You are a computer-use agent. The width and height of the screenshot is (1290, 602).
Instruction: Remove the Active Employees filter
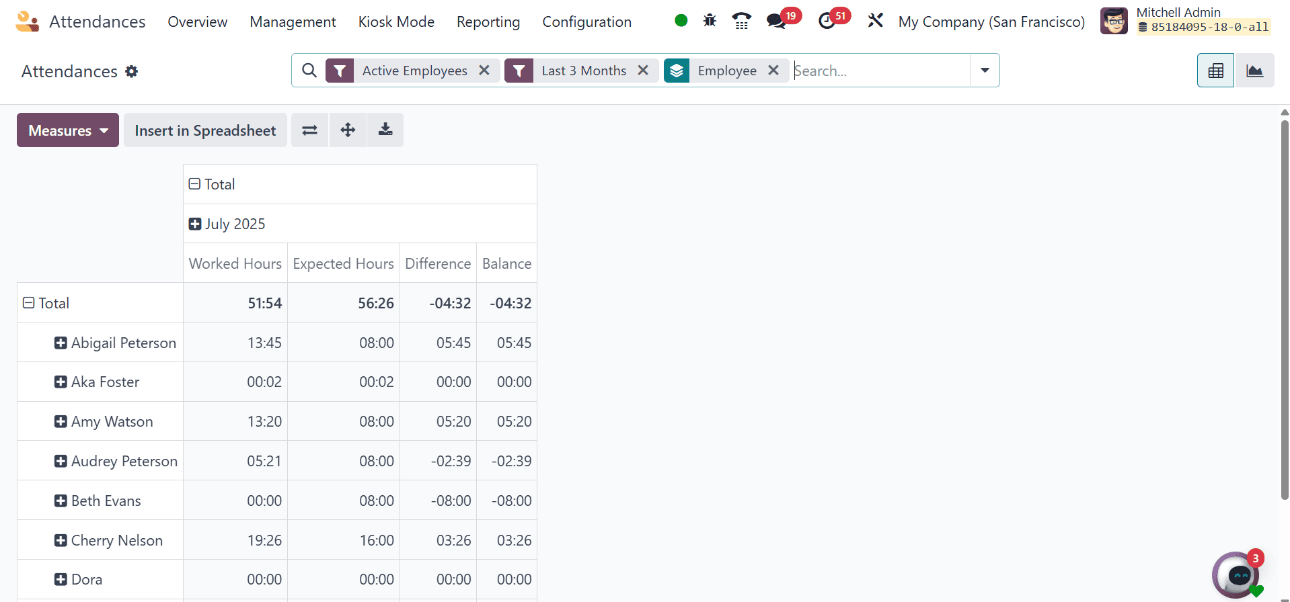click(x=484, y=71)
